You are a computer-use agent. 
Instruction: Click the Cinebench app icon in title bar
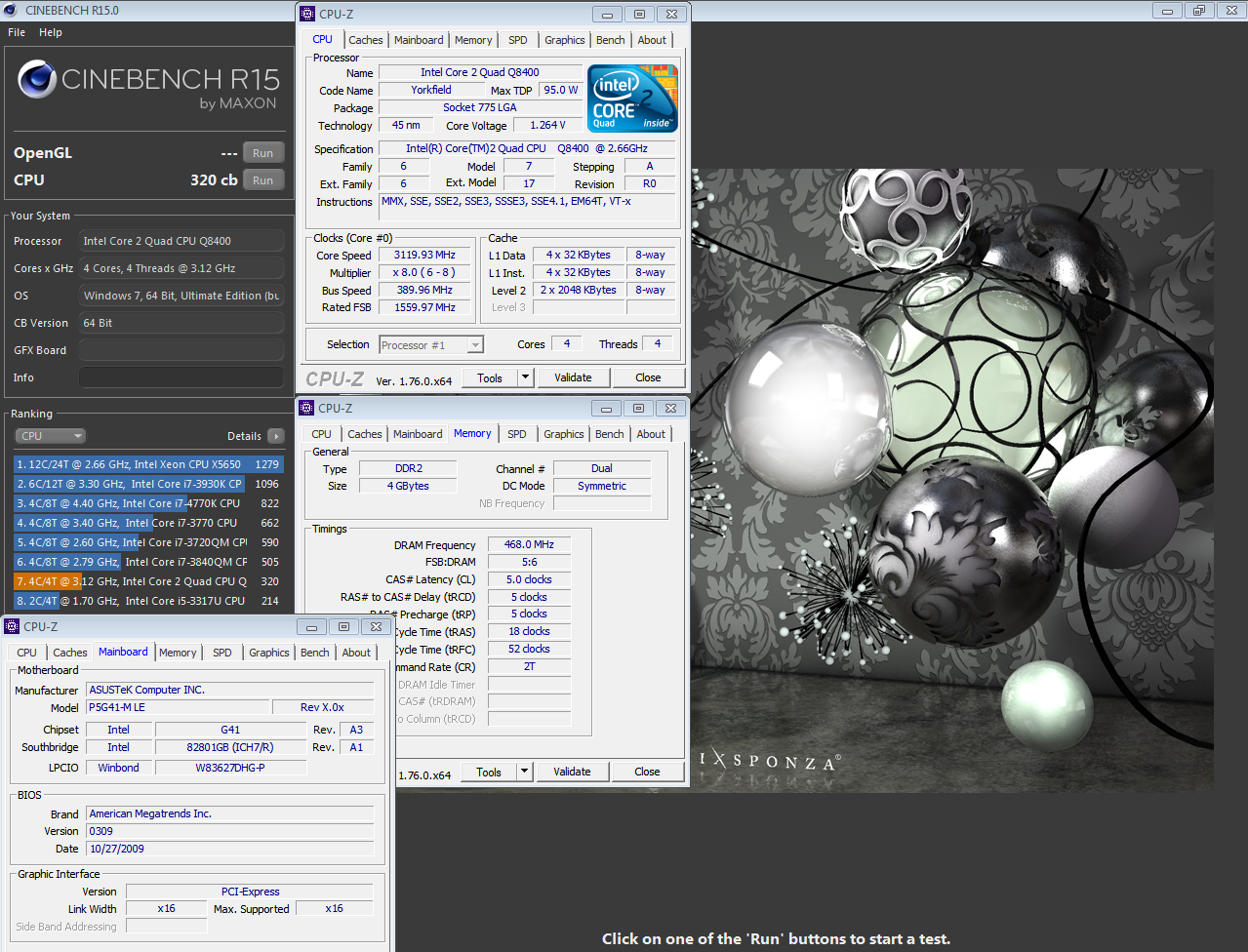point(11,11)
